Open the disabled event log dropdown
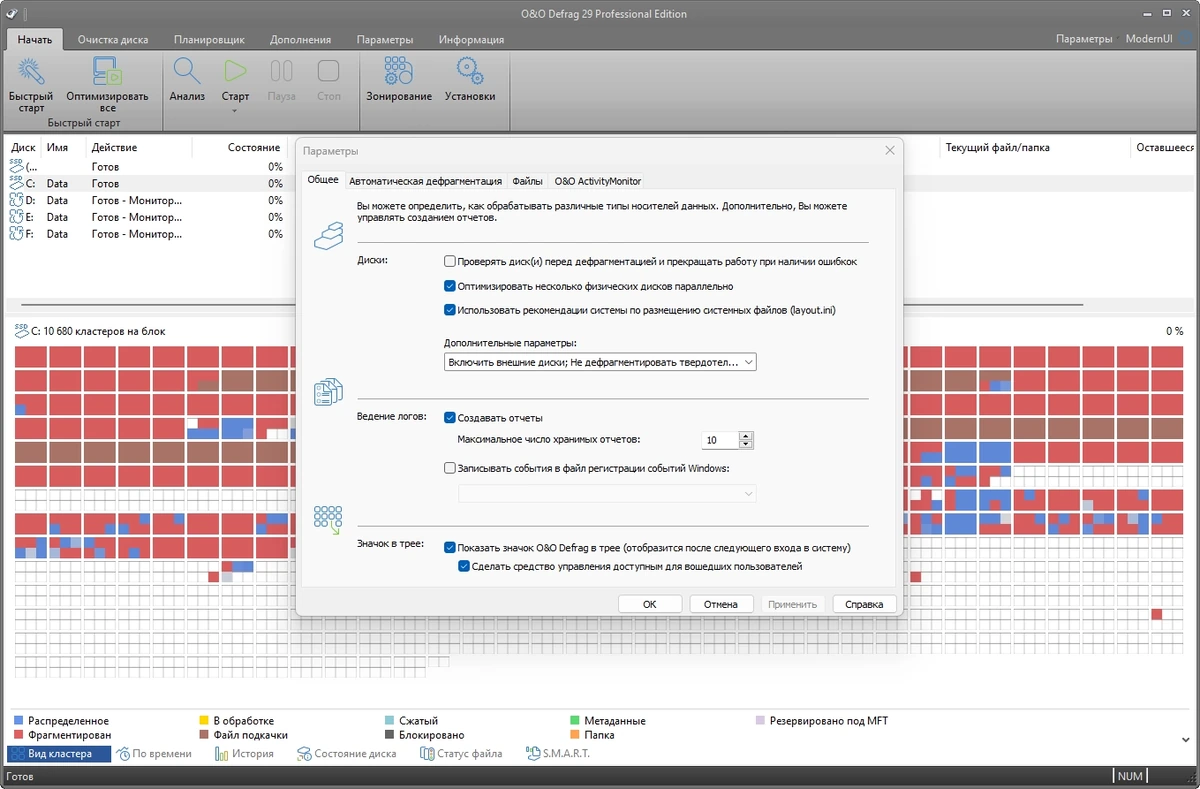This screenshot has width=1200, height=789. click(607, 493)
